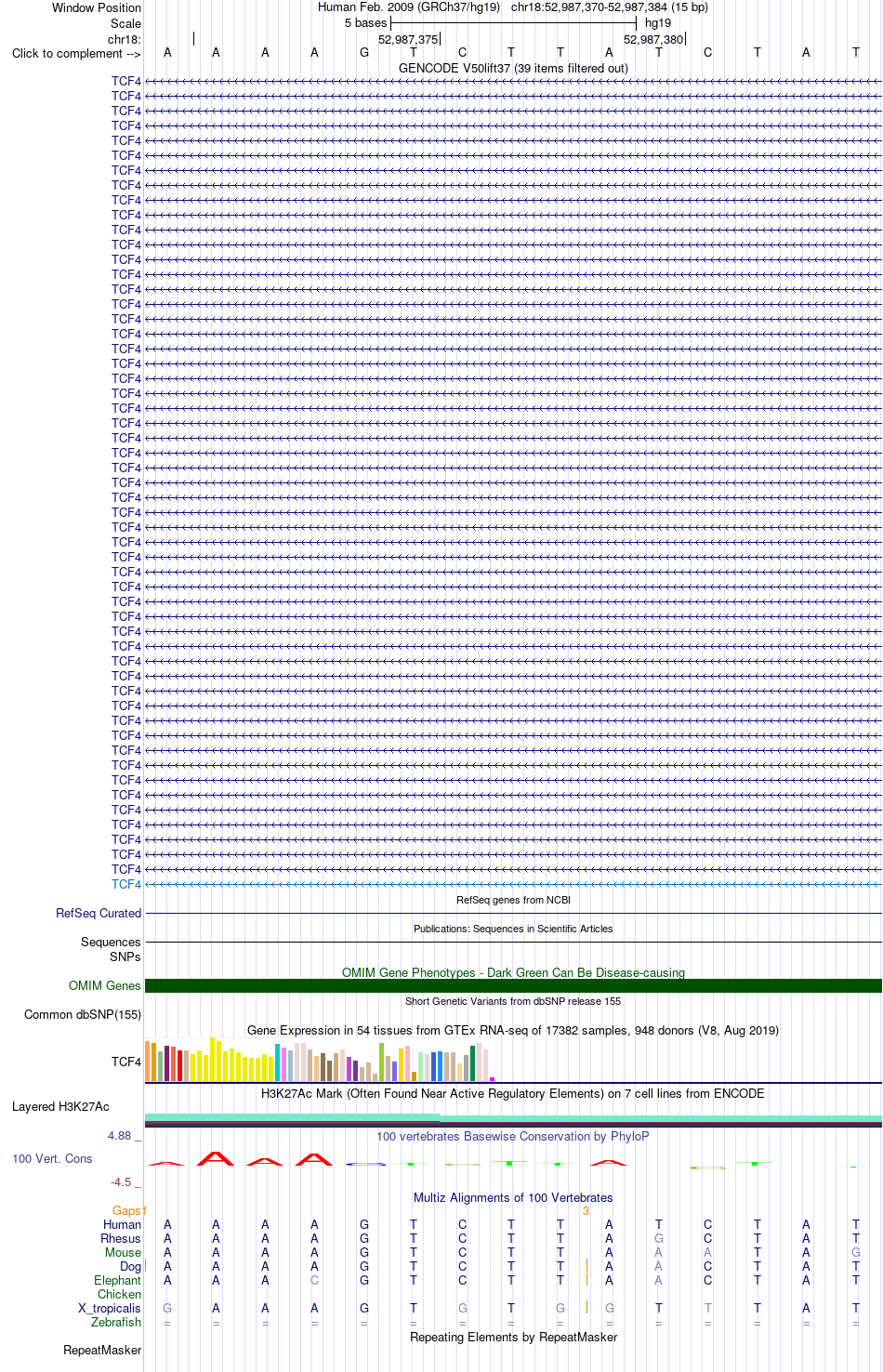Select the Mouse alignment row label
This screenshot has height=1372, width=883.
(x=123, y=1252)
